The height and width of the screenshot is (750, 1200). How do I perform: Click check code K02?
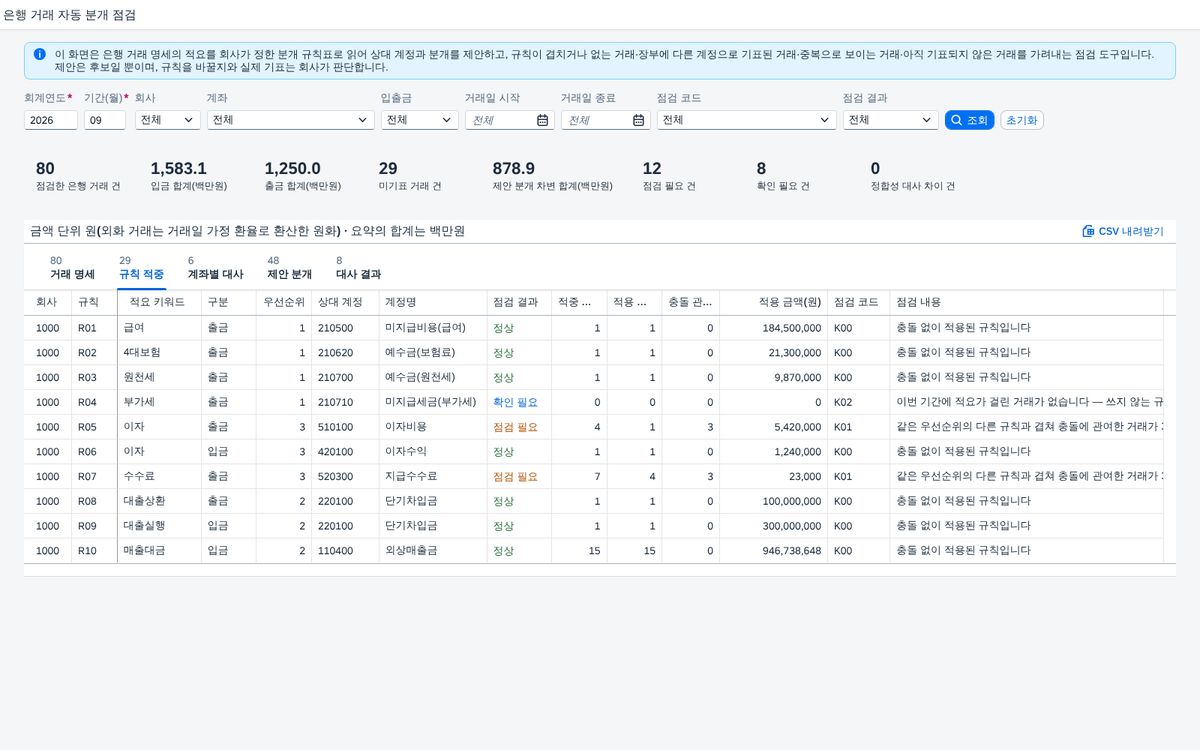(843, 402)
